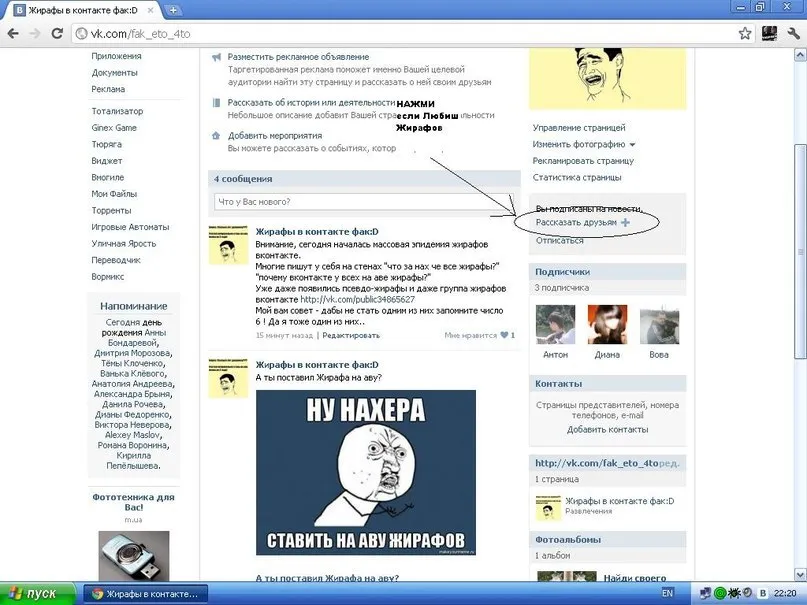Click Рекламировать страницу link
Image resolution: width=807 pixels, height=605 pixels.
pos(583,161)
